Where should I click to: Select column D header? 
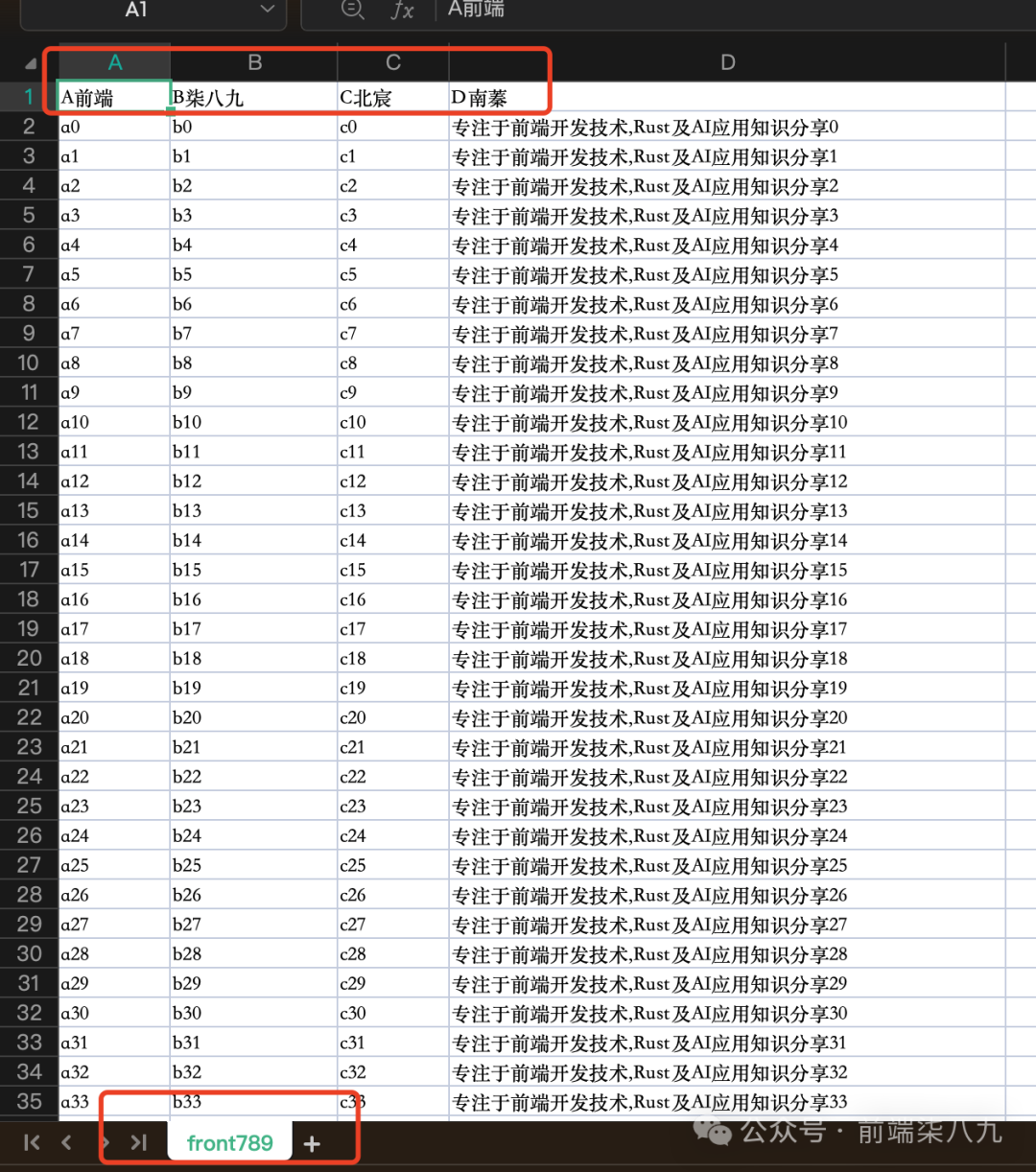[x=727, y=61]
